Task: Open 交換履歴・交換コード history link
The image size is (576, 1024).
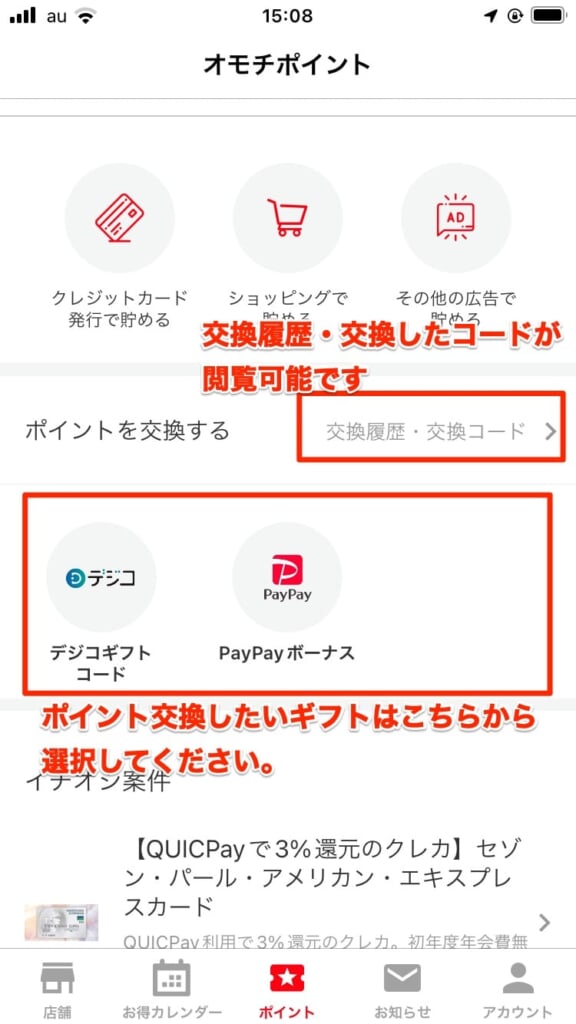Action: 426,432
